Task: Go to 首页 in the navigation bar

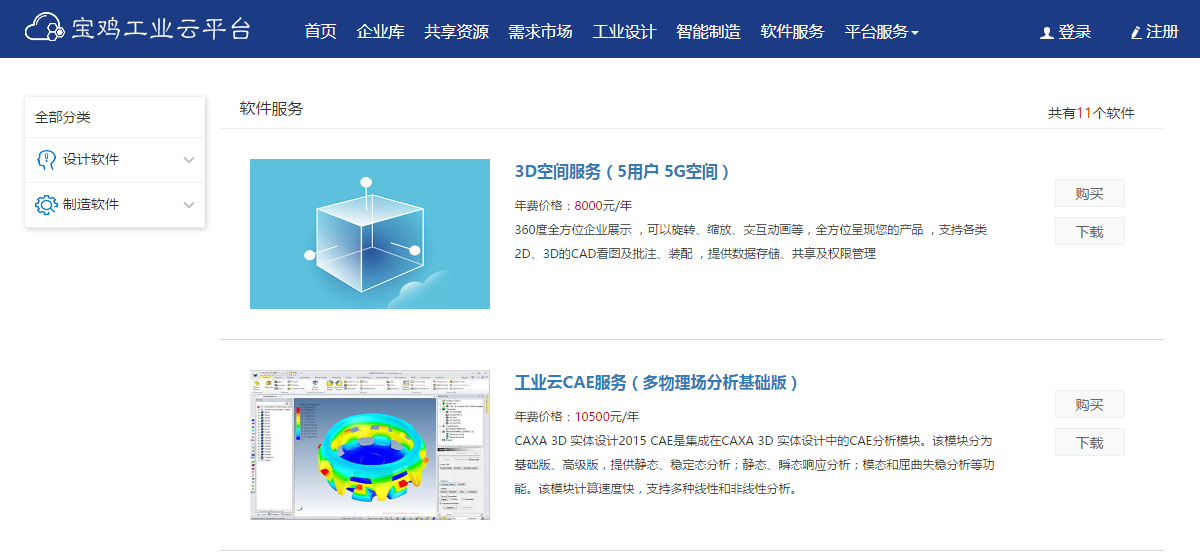Action: (x=321, y=32)
